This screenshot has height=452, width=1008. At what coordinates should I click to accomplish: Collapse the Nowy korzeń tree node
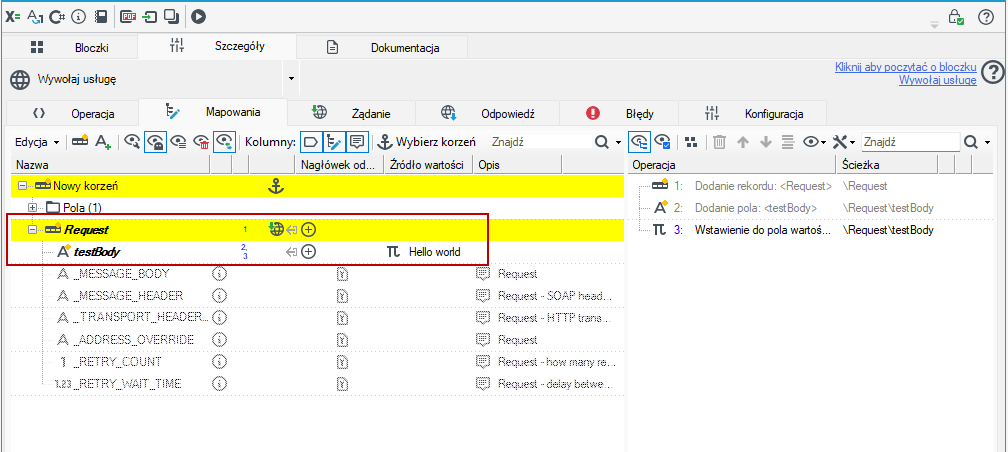click(x=22, y=186)
